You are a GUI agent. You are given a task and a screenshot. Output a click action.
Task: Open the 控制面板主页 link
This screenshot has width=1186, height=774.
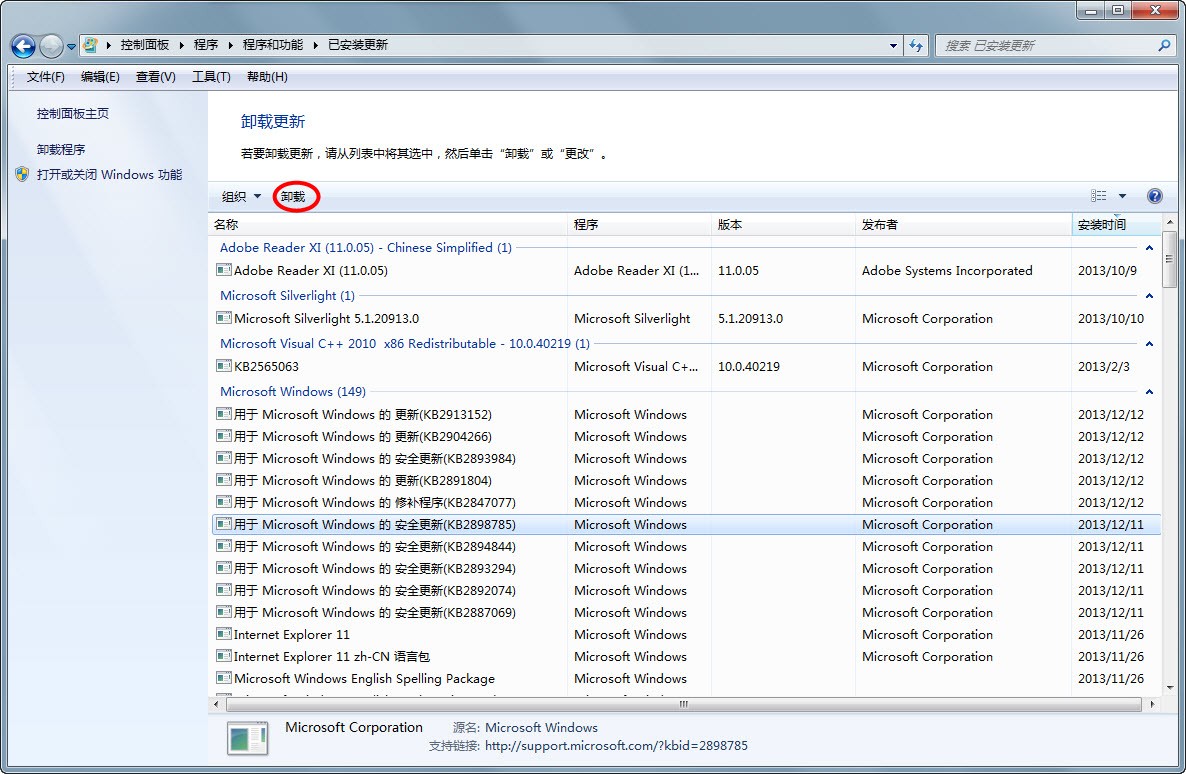73,114
